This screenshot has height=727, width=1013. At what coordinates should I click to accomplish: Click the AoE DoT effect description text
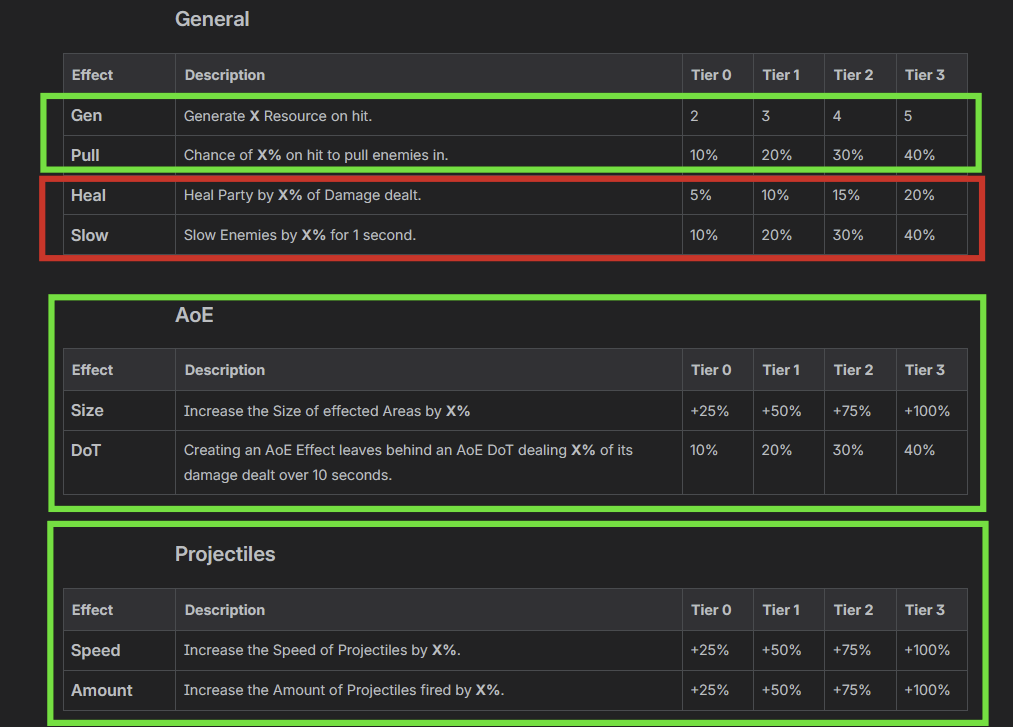[x=407, y=462]
